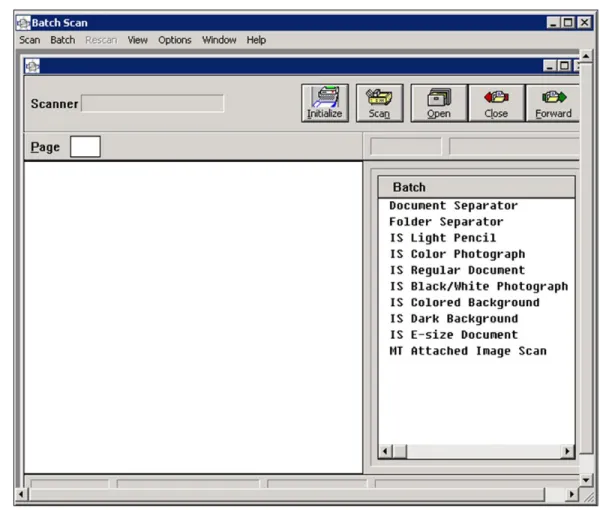Click the inner child window system icon
The image size is (600, 510).
pos(32,66)
